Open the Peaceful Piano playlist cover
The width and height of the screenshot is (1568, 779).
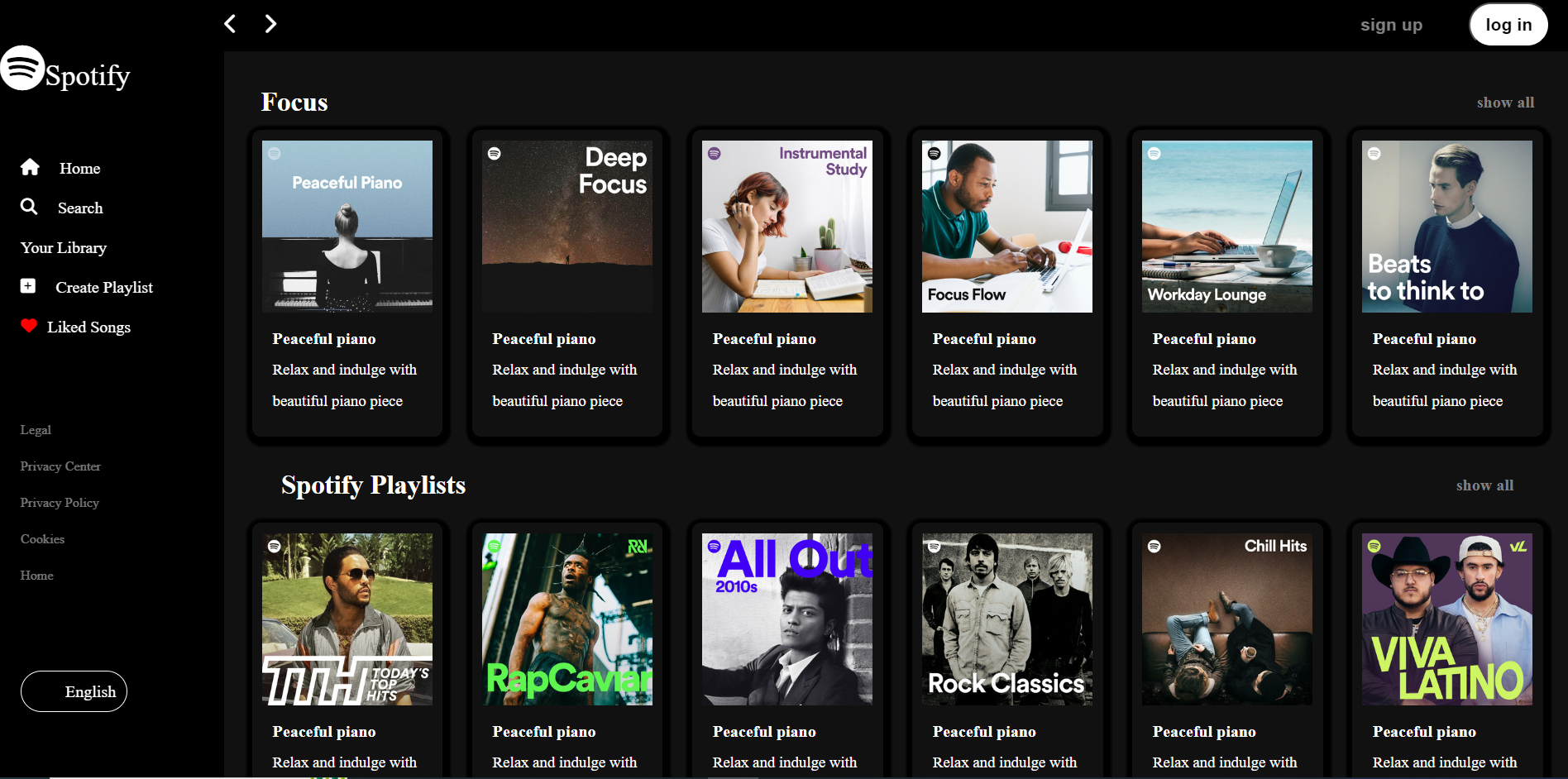click(x=347, y=227)
